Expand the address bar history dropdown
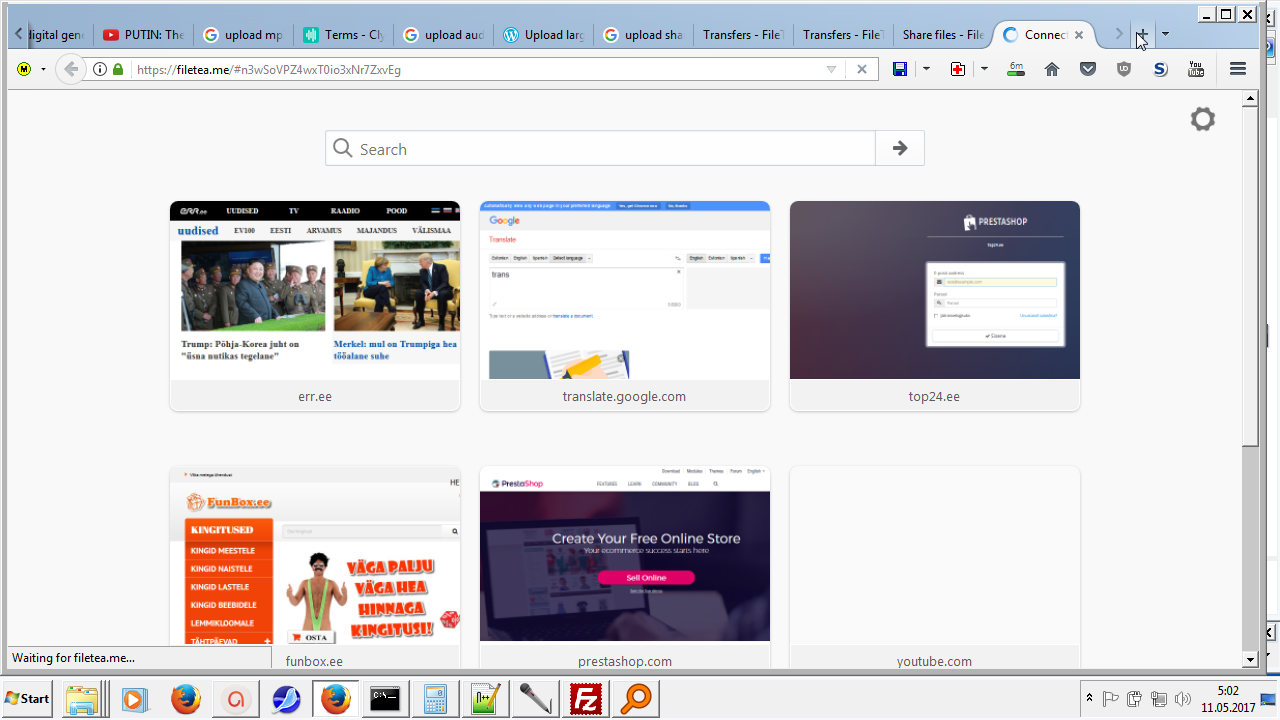Screen dimensions: 1280x720 pyautogui.click(x=831, y=69)
